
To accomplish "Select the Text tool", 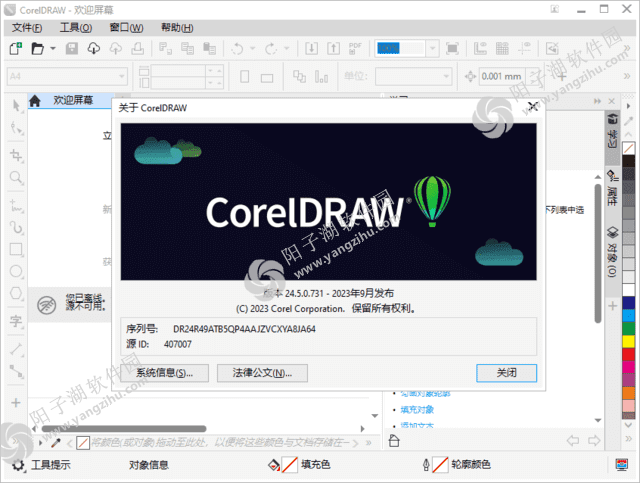I will click(x=16, y=321).
